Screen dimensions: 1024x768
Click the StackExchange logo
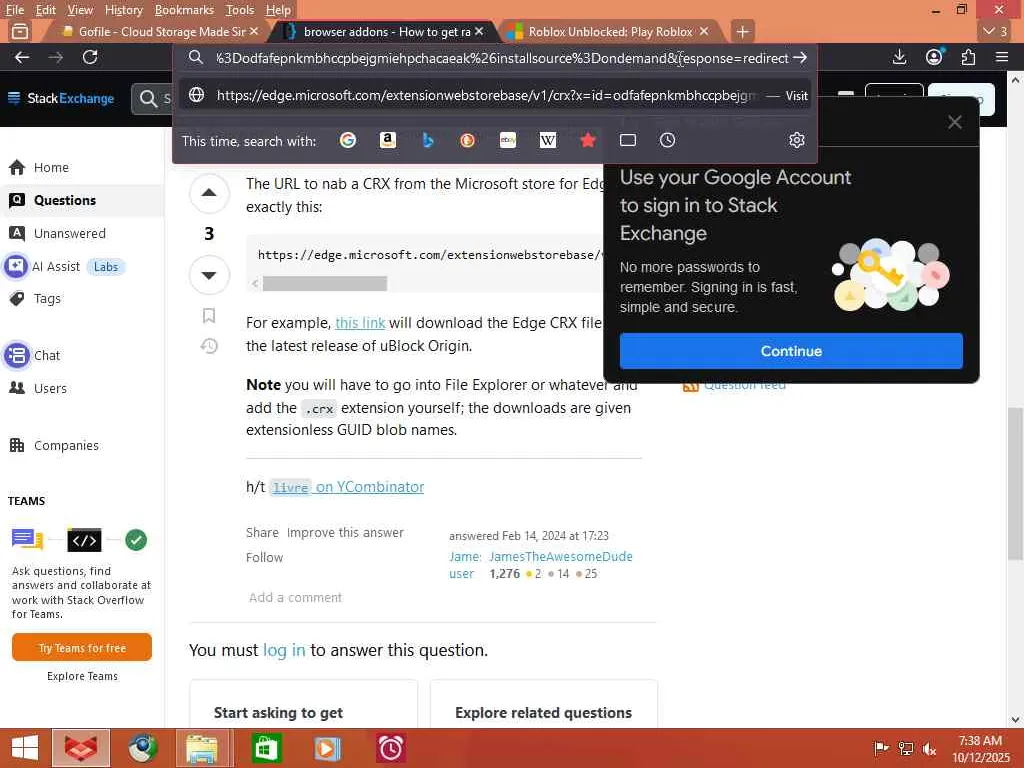pyautogui.click(x=61, y=99)
